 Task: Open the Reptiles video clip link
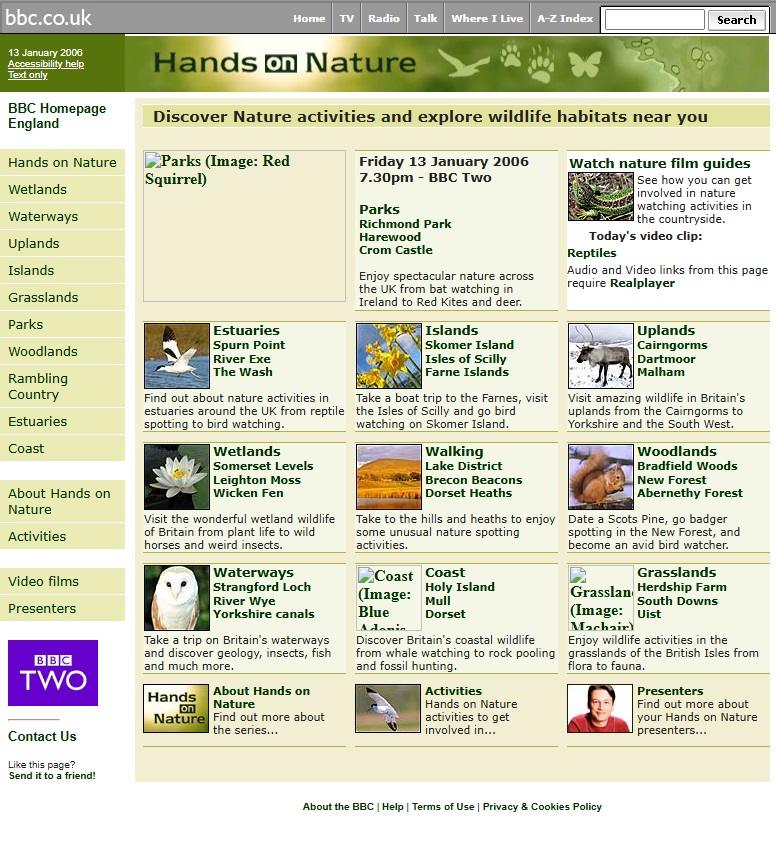tap(592, 253)
